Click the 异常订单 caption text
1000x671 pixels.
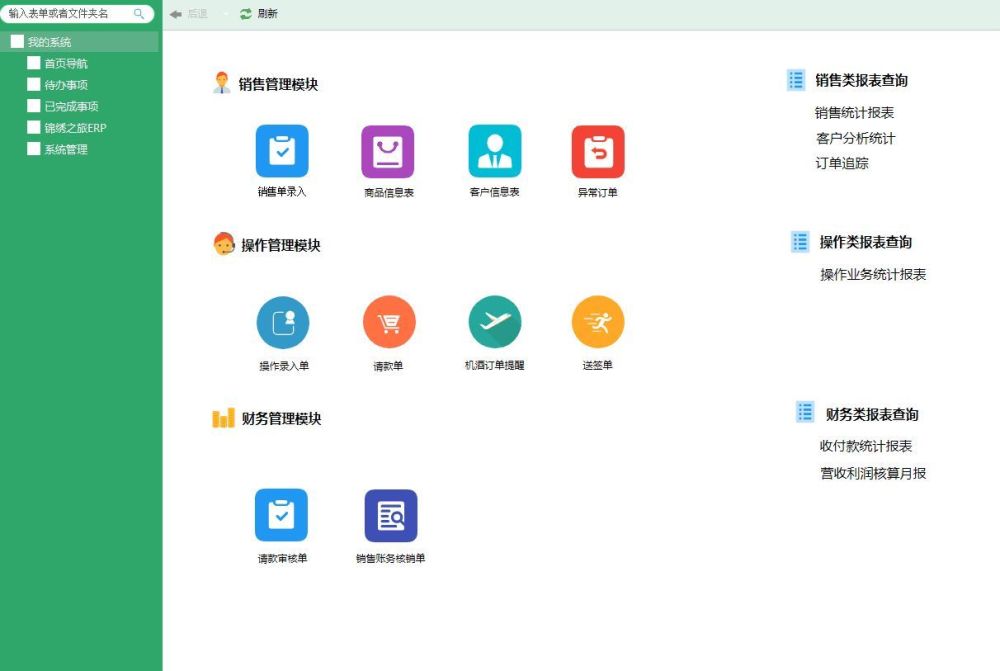[598, 192]
